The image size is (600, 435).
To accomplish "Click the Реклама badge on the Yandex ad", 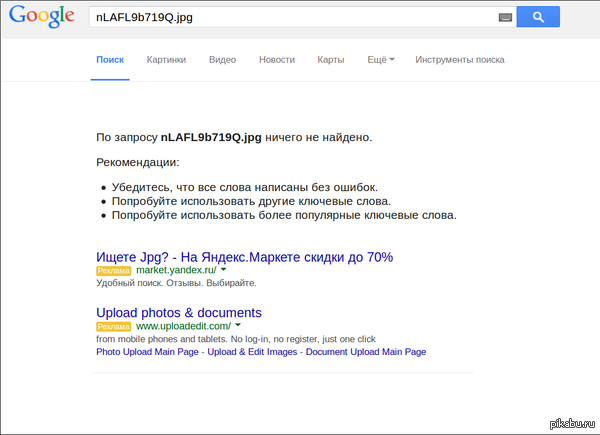I will pos(113,271).
